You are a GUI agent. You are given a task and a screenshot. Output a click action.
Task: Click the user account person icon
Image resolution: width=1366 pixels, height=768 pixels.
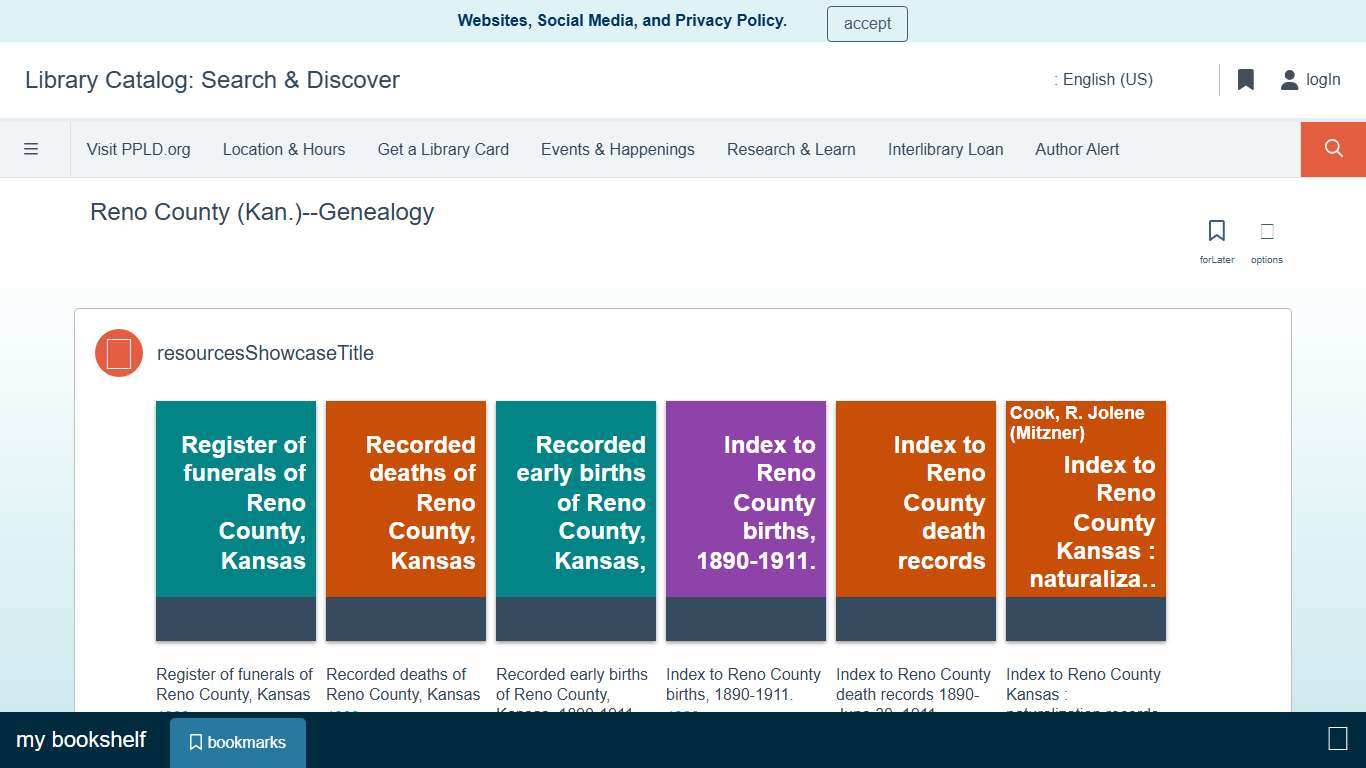(x=1288, y=79)
